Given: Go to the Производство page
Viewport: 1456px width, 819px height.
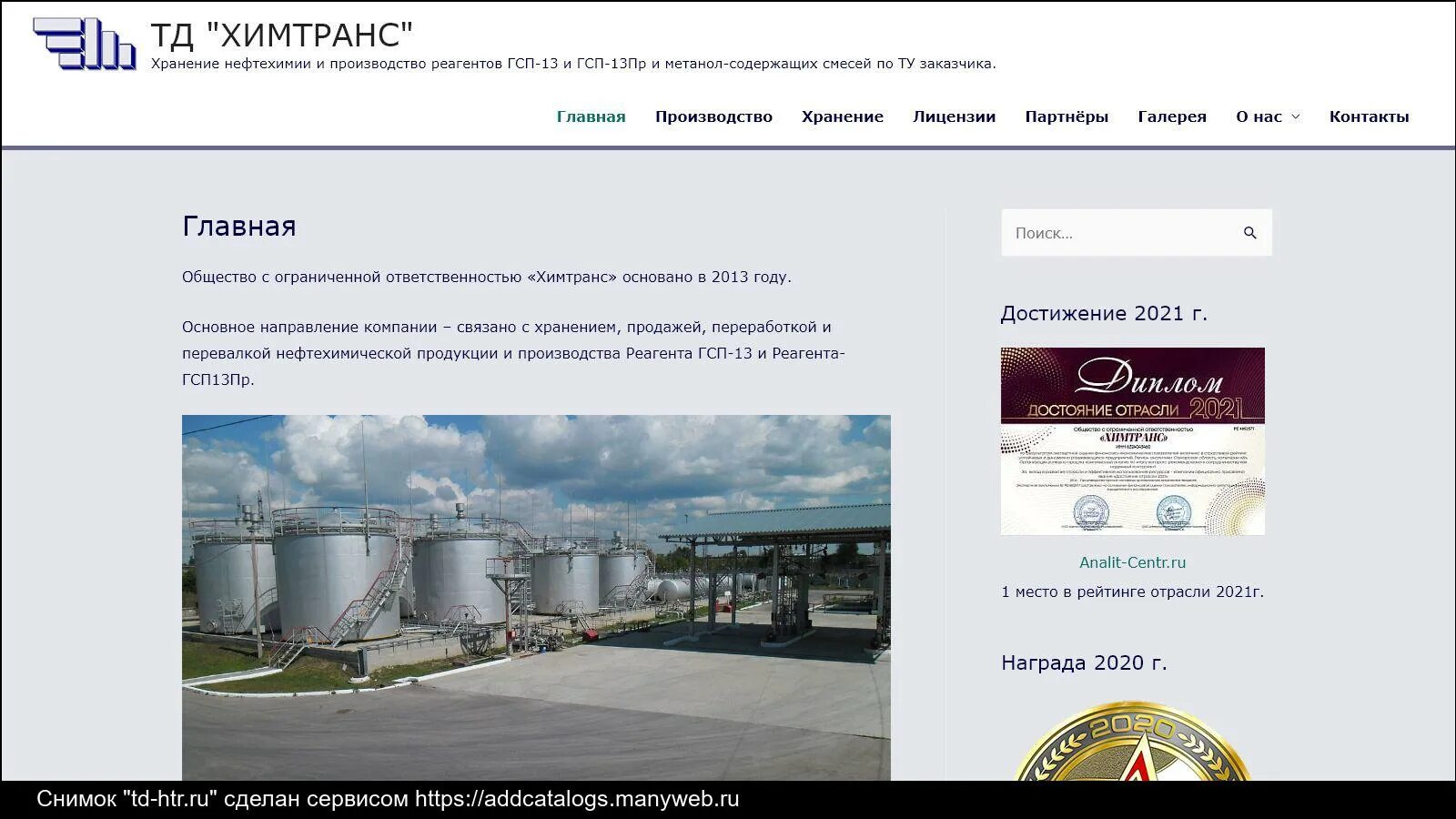Looking at the screenshot, I should pos(713,116).
